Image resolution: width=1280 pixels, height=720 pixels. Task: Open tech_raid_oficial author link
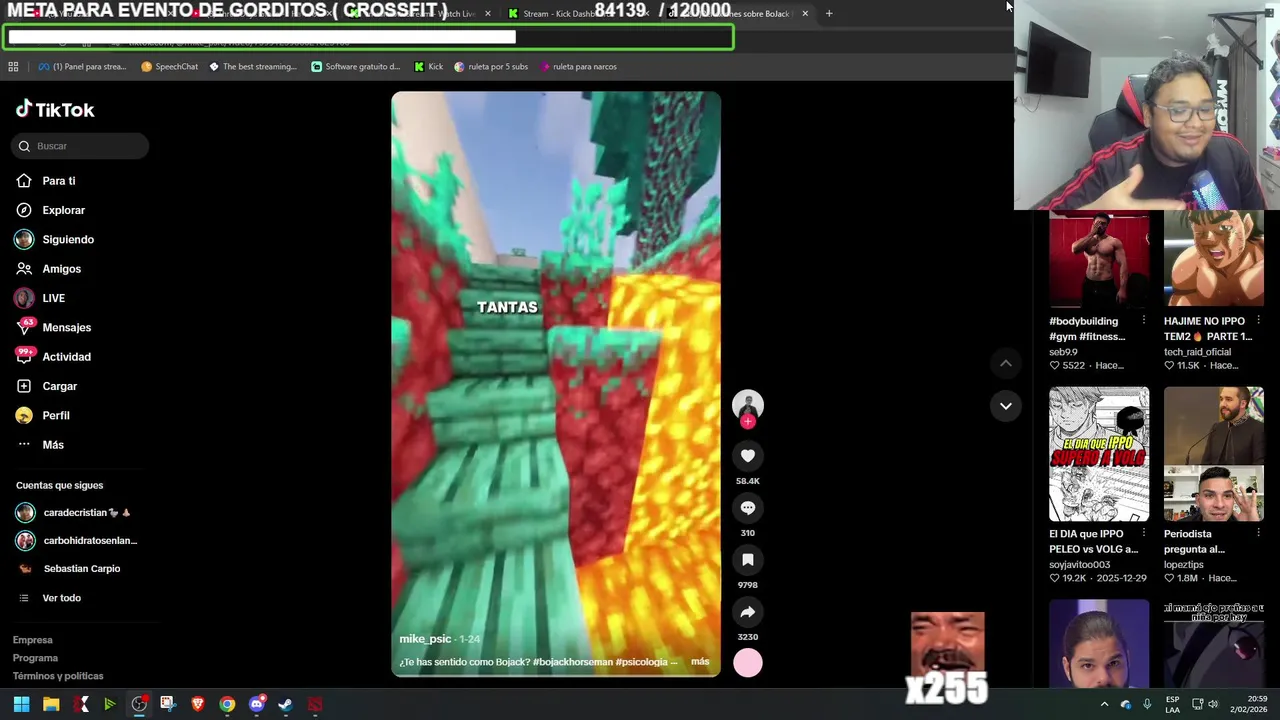tap(1197, 352)
